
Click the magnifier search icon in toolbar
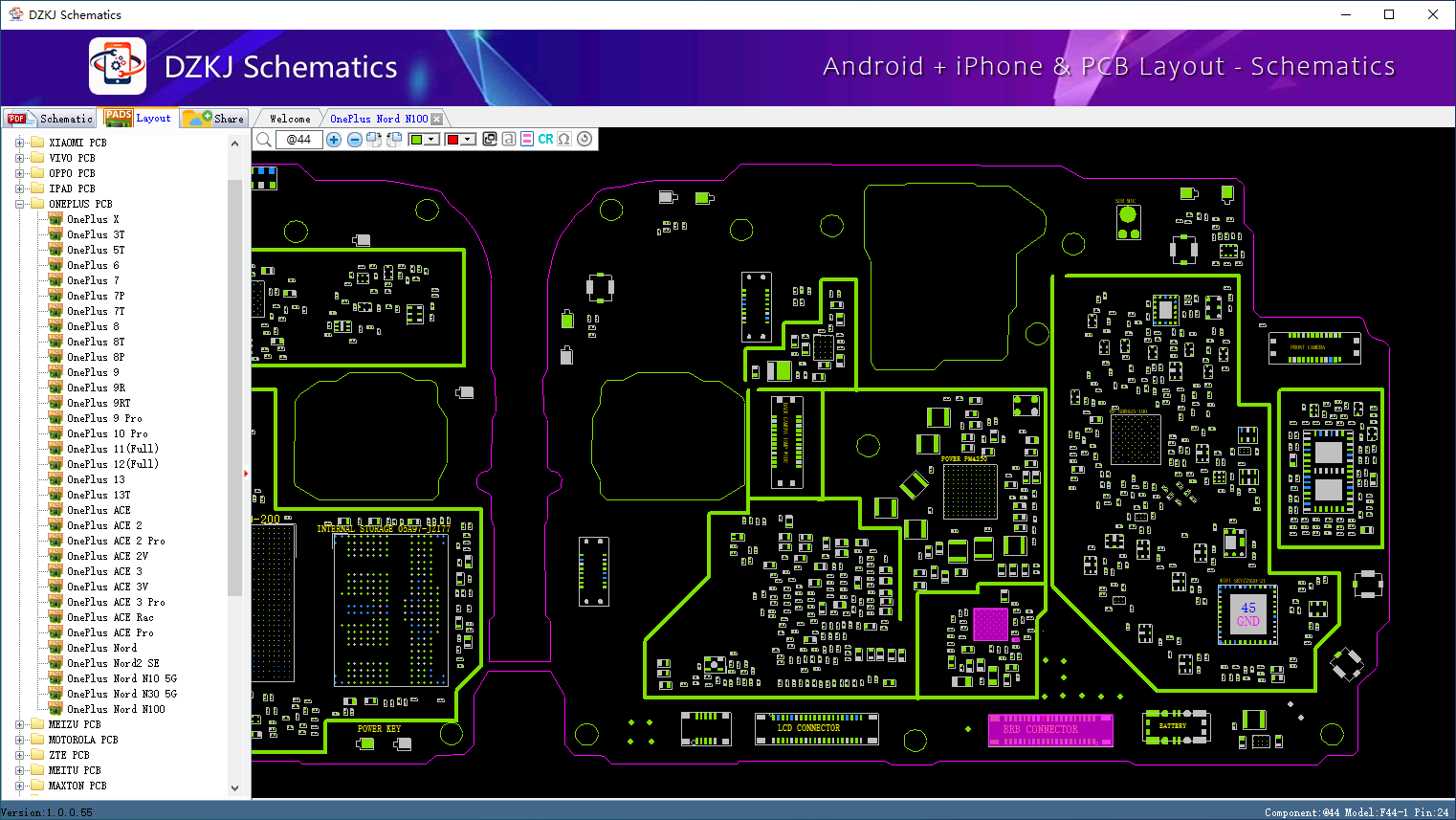[264, 140]
